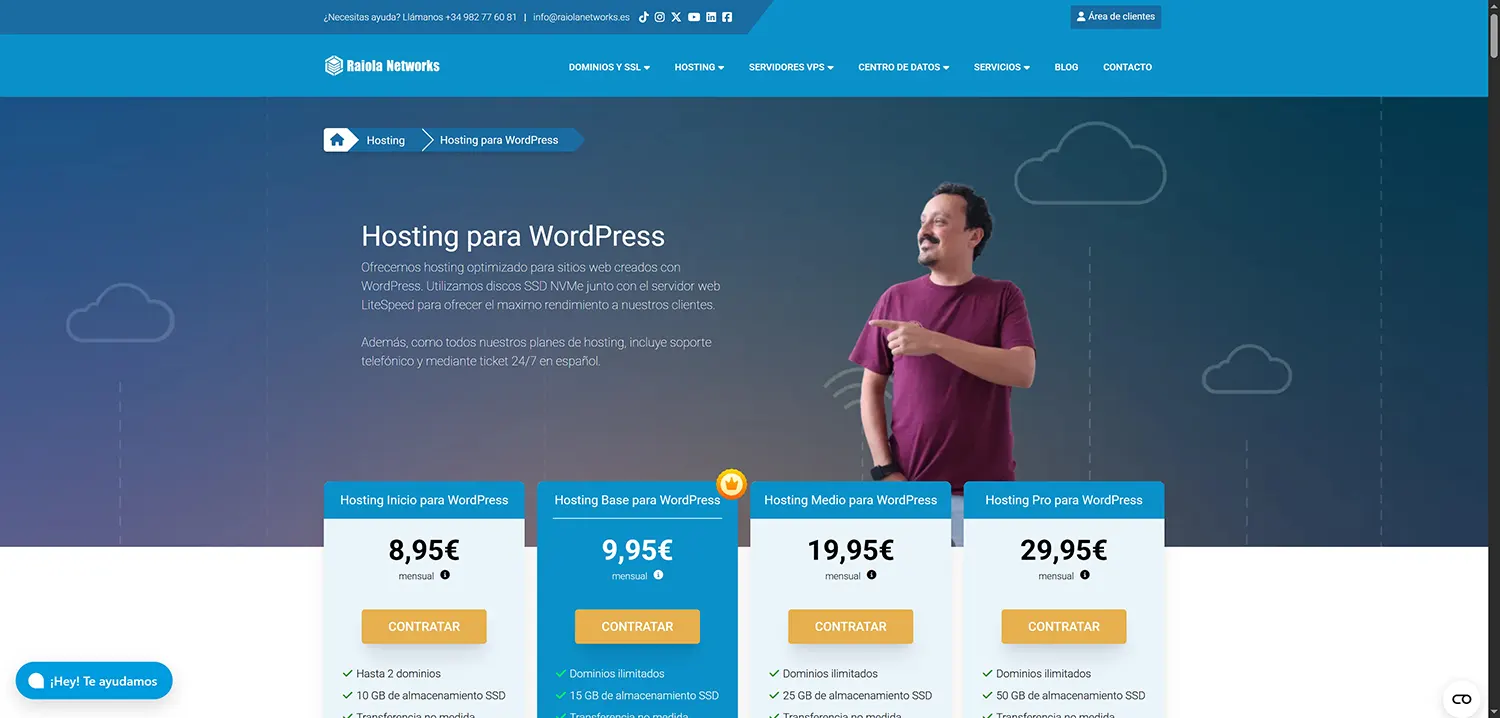This screenshot has height=718, width=1500.
Task: Open the accessibility widget toggle
Action: pos(1461,699)
